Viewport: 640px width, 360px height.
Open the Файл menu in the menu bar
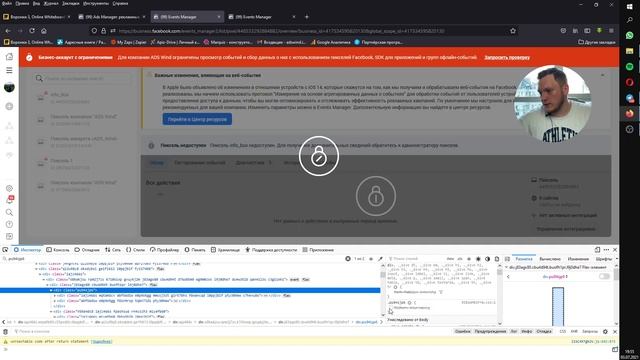[7, 3]
